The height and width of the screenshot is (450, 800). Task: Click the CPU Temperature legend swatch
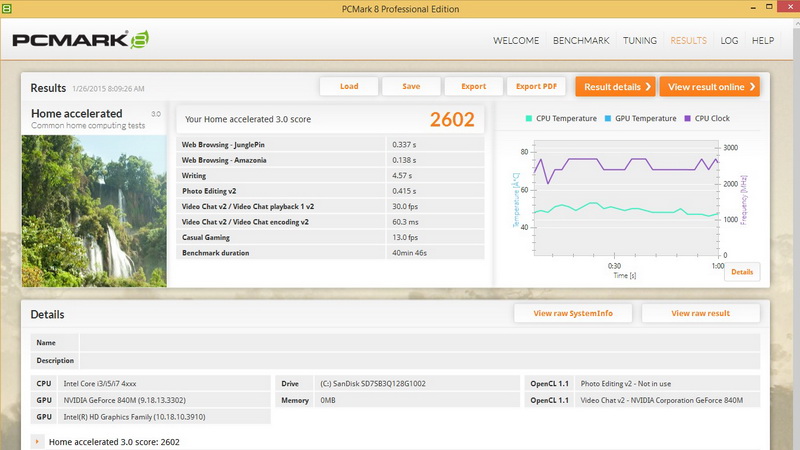pos(529,118)
